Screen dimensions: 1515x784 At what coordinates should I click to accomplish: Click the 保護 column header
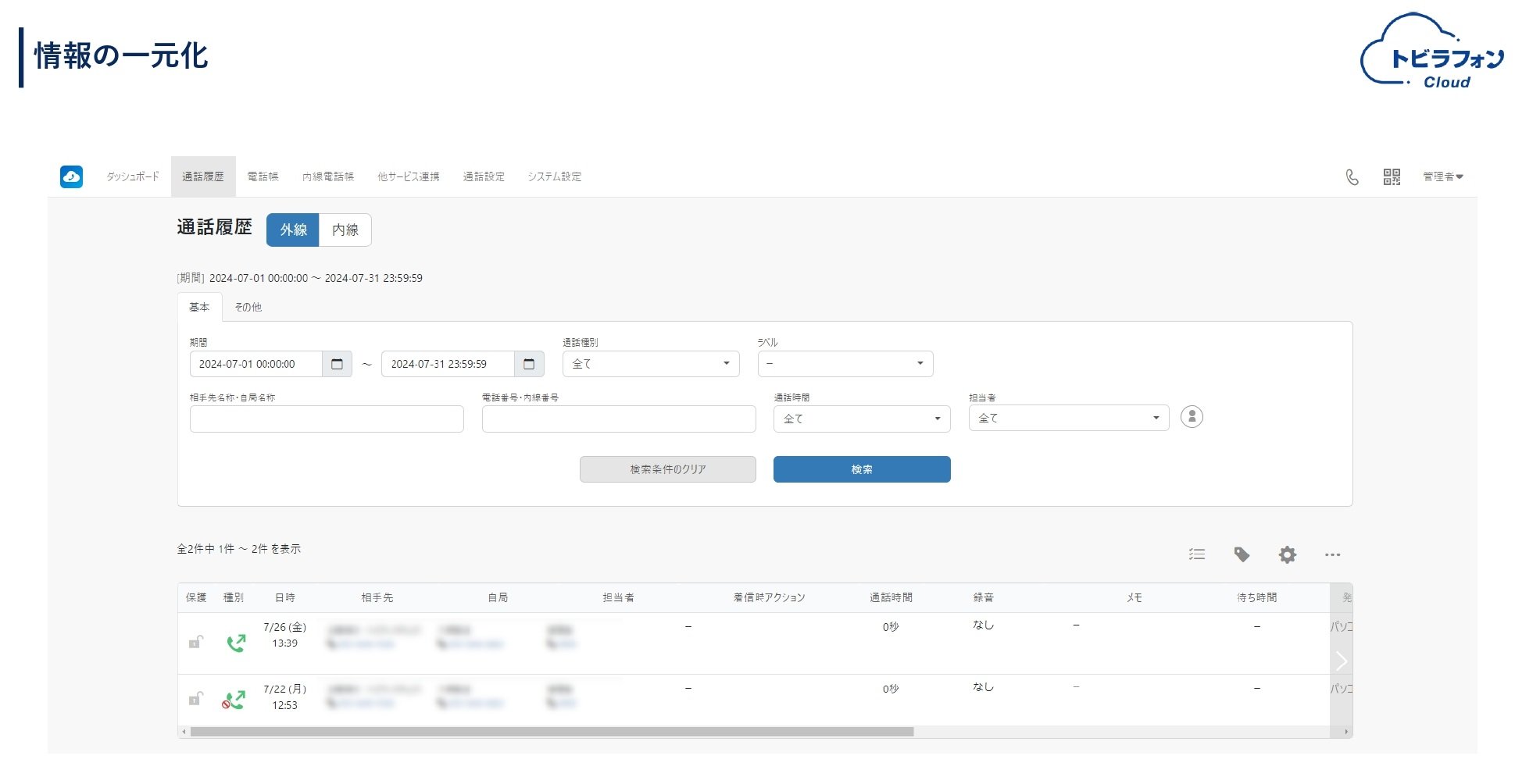coord(196,597)
